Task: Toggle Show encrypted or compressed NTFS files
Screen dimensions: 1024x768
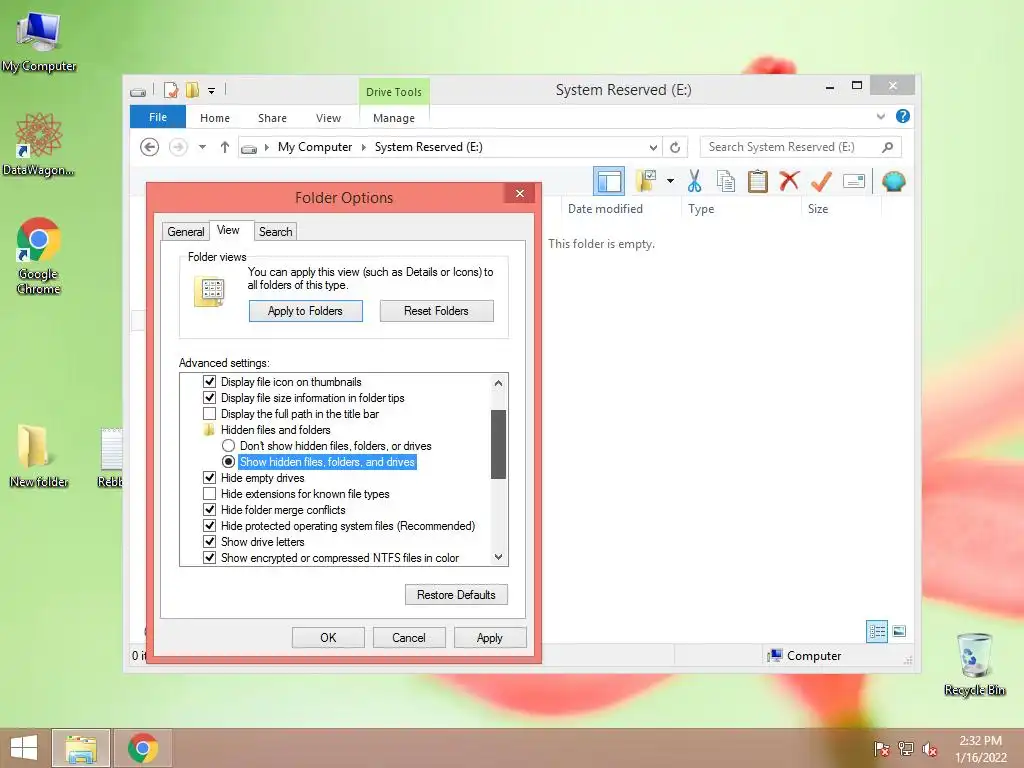Action: 210,557
